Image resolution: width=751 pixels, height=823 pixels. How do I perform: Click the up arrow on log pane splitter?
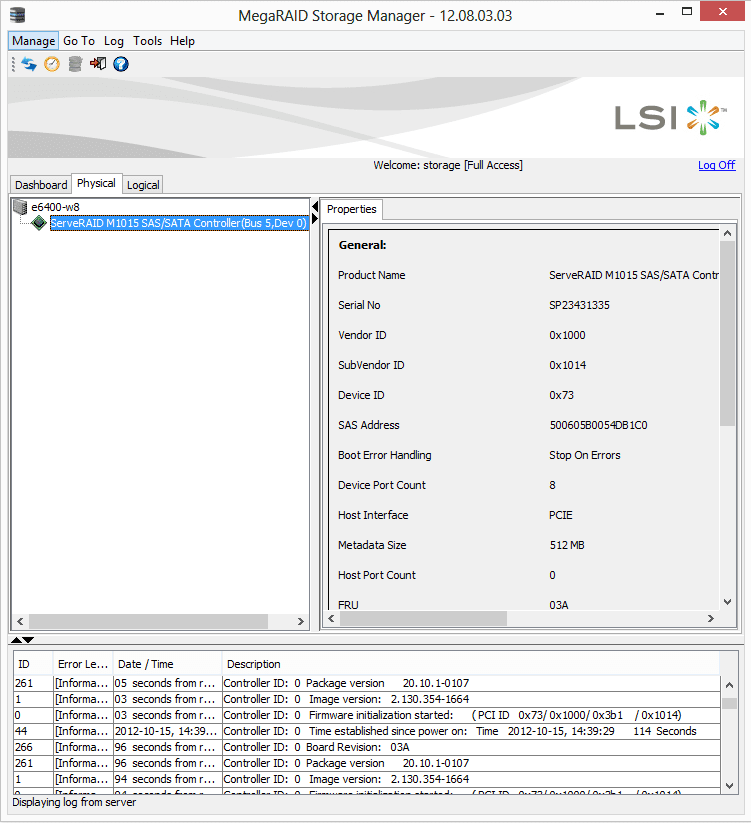16,640
